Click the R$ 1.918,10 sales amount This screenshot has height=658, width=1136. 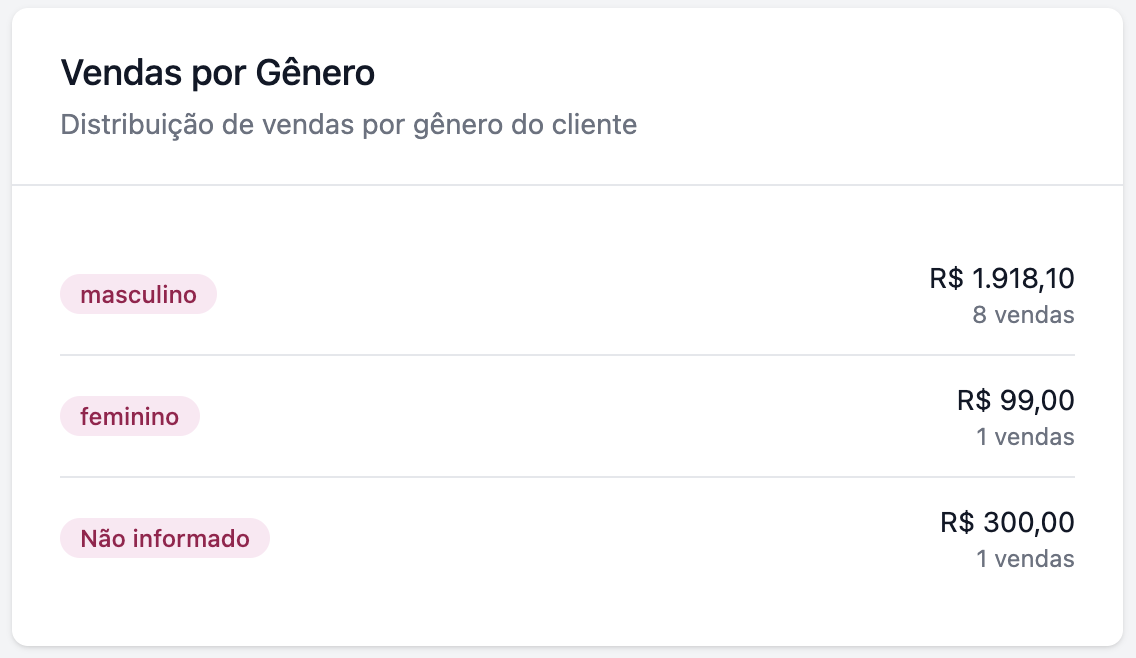point(1002,279)
